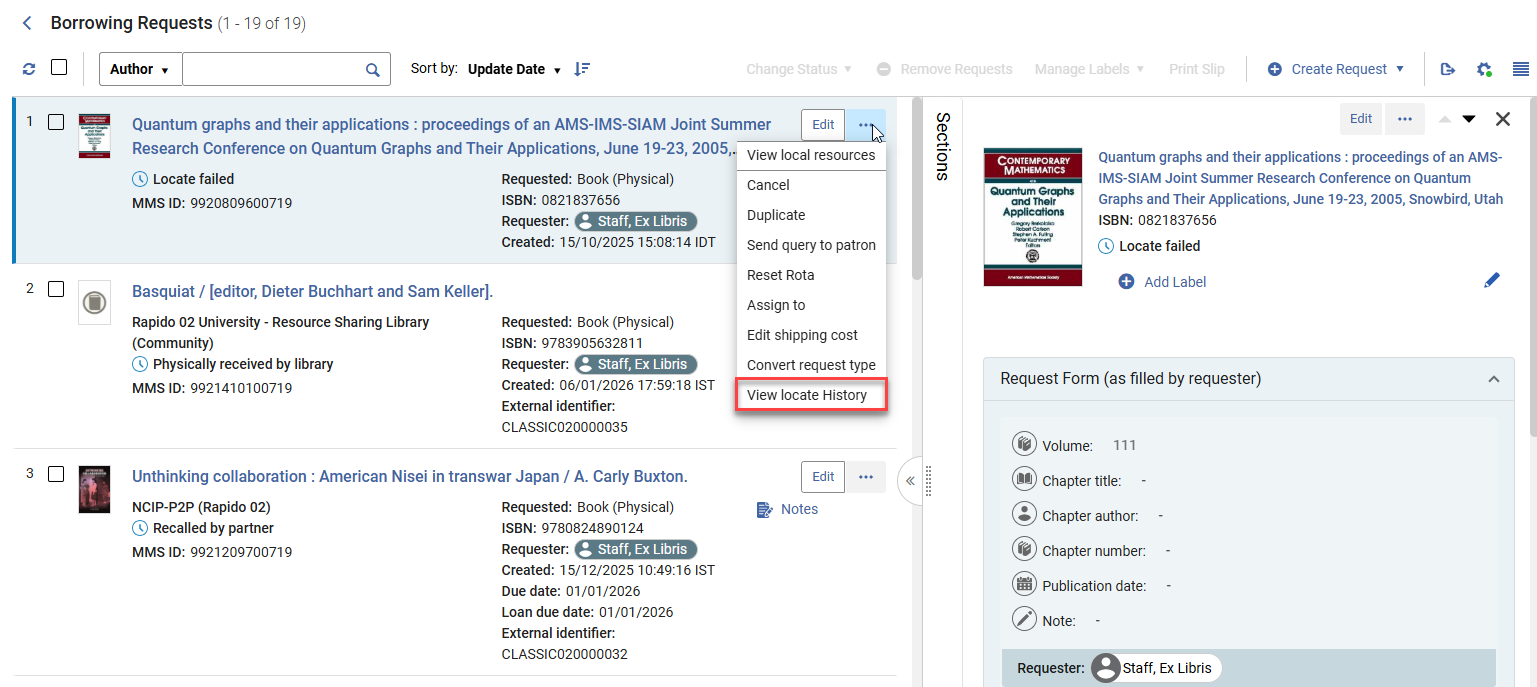This screenshot has width=1537, height=687.
Task: Choose View locate History menu entry
Action: 811,395
